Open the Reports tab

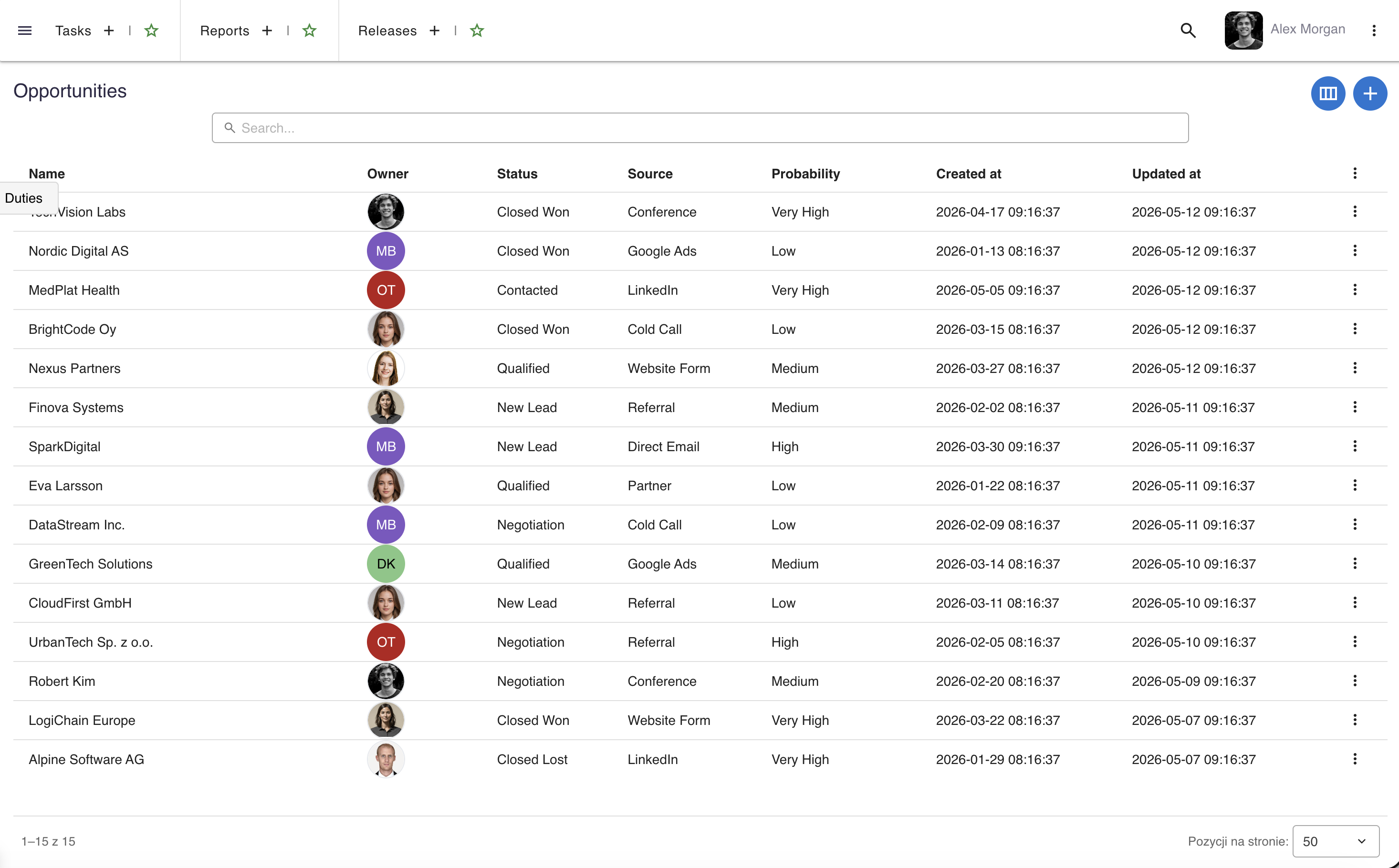point(225,31)
